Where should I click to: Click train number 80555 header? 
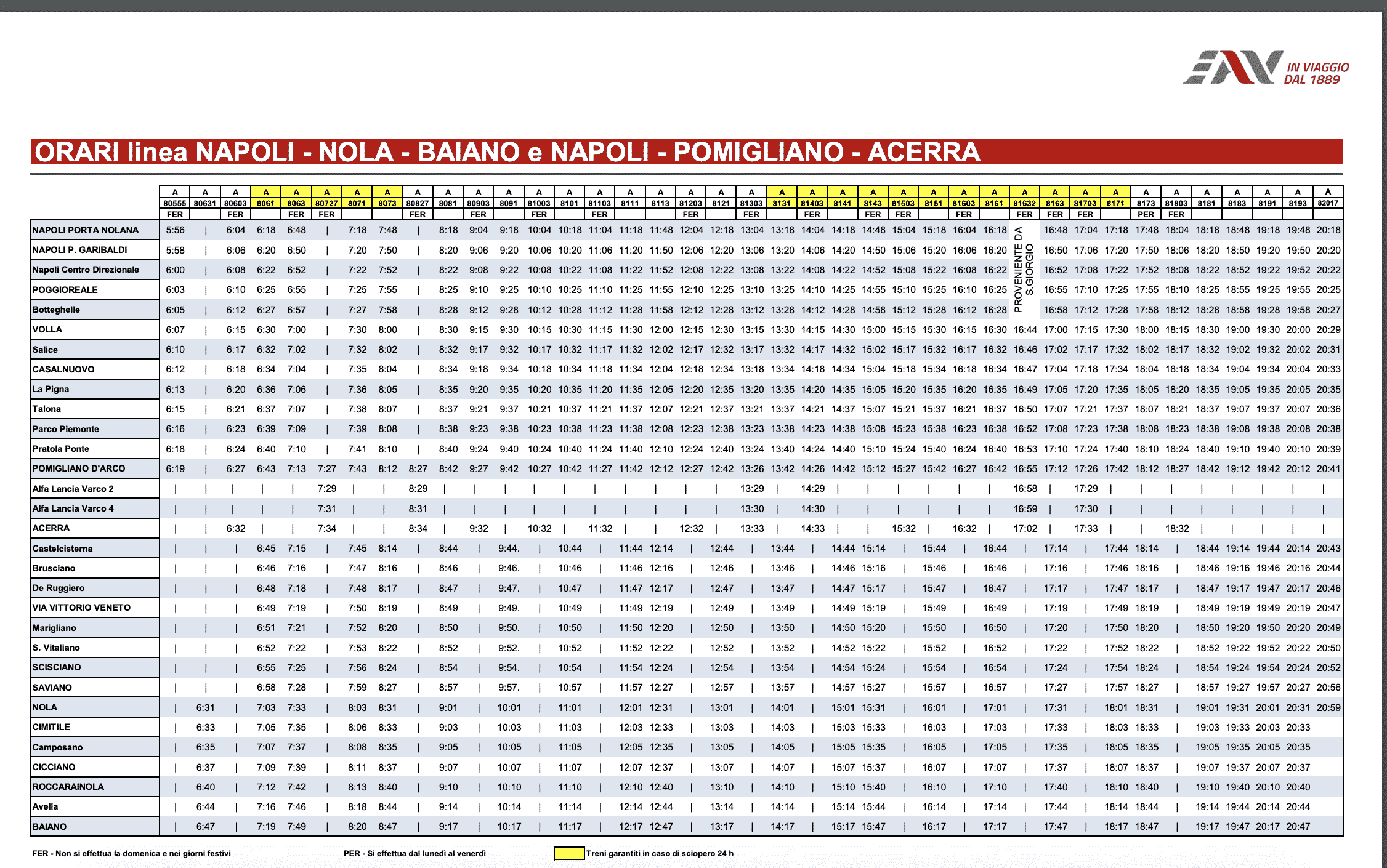click(x=175, y=203)
